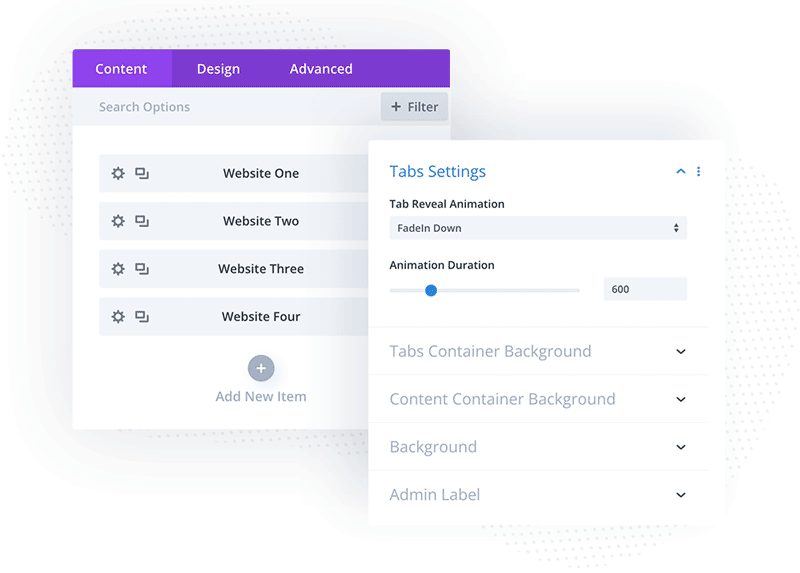Click the Tab Reveal Animation label
Viewport: 800px width, 573px height.
[x=447, y=204]
